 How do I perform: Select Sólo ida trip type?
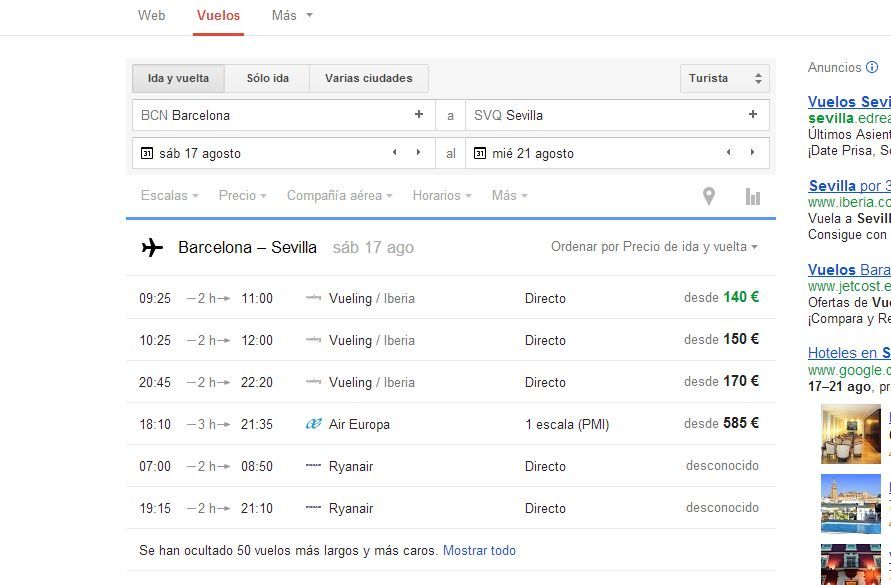tap(268, 78)
